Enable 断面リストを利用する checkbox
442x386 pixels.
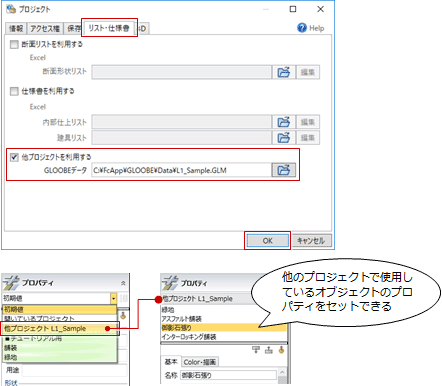click(14, 44)
